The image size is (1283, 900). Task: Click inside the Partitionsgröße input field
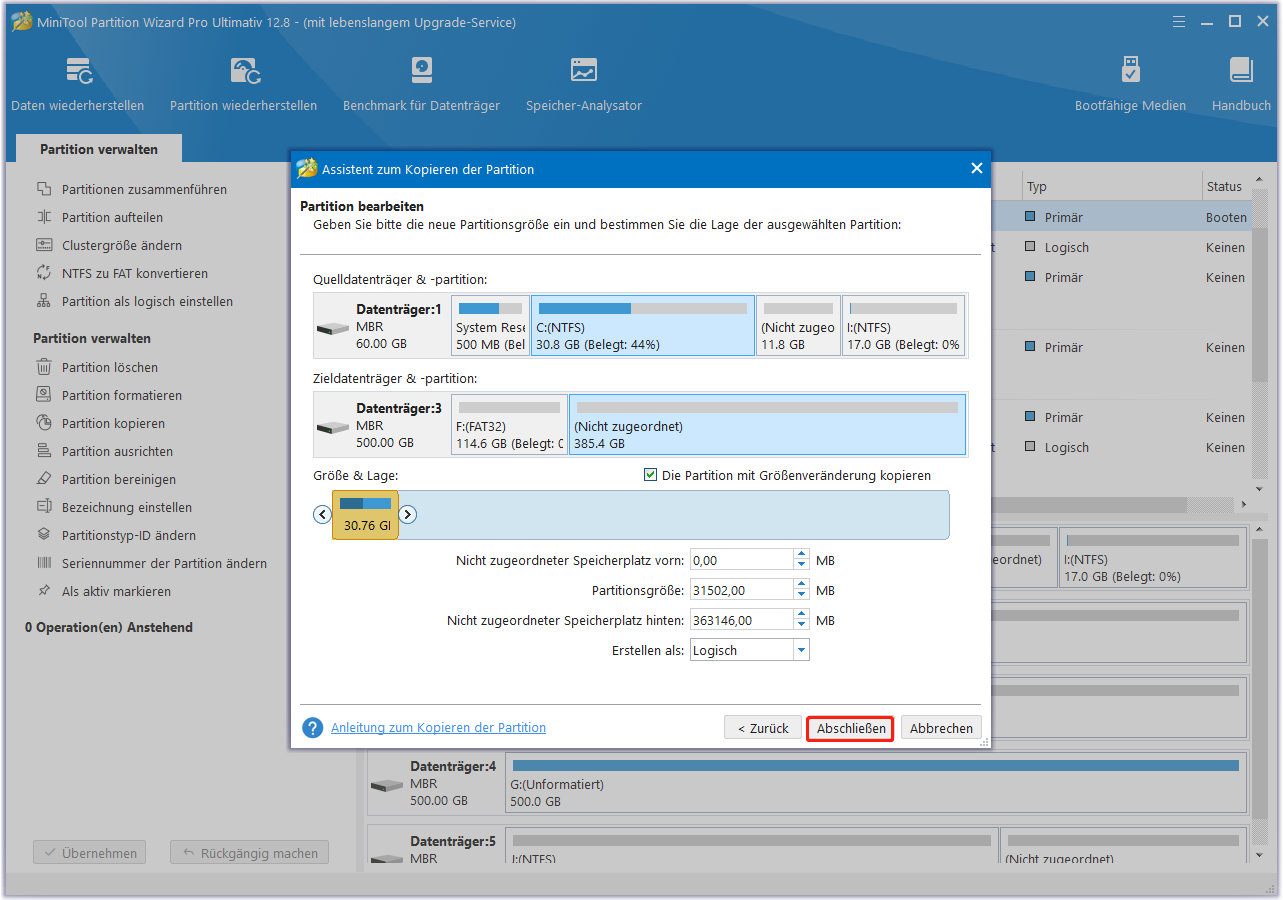pos(742,590)
